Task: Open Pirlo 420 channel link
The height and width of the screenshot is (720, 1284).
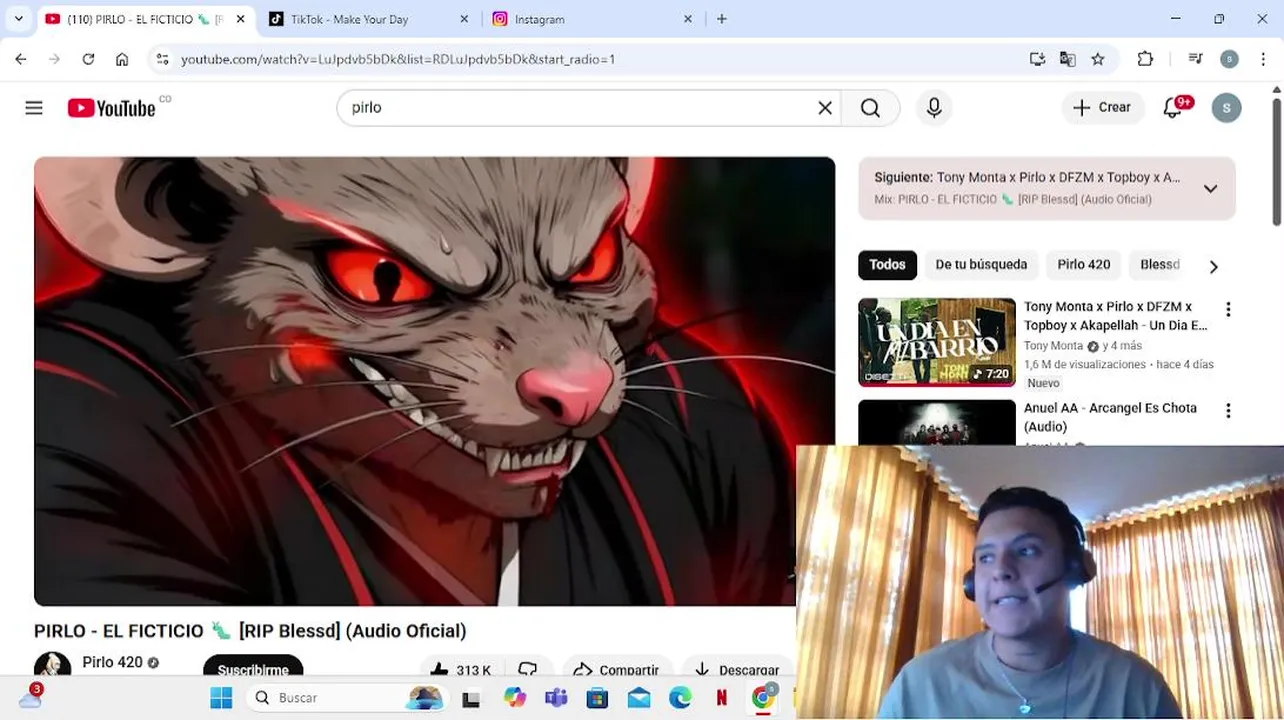Action: pos(112,662)
